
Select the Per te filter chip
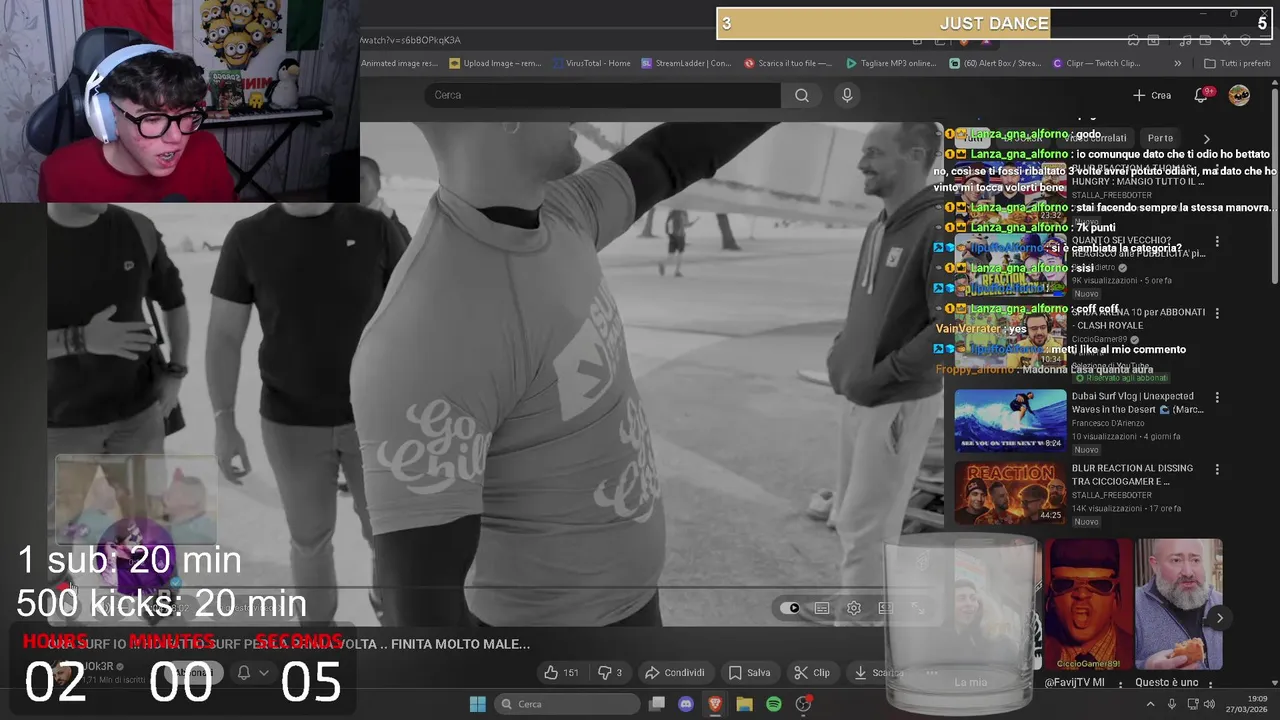pyautogui.click(x=1160, y=138)
